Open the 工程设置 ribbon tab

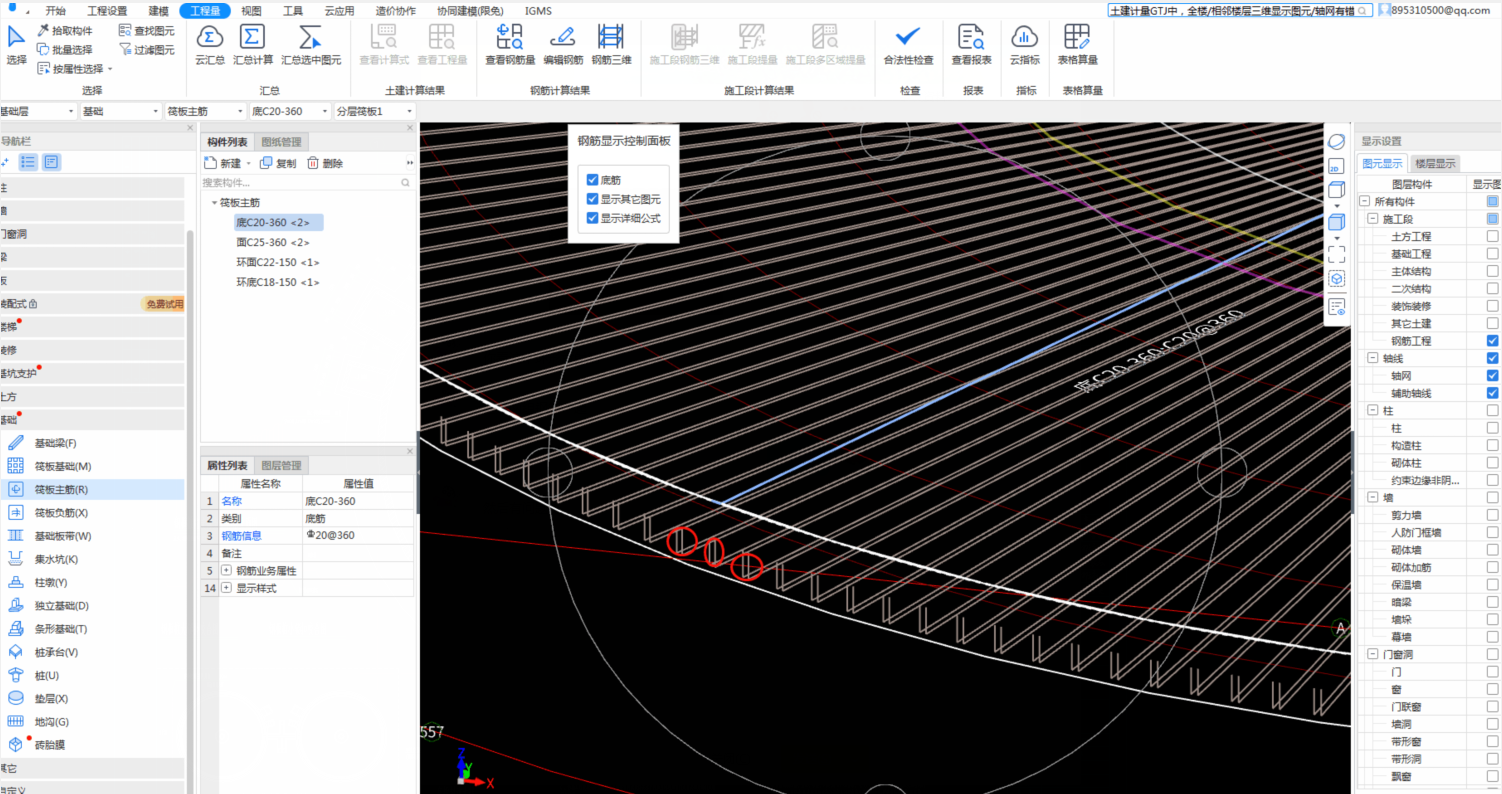107,11
